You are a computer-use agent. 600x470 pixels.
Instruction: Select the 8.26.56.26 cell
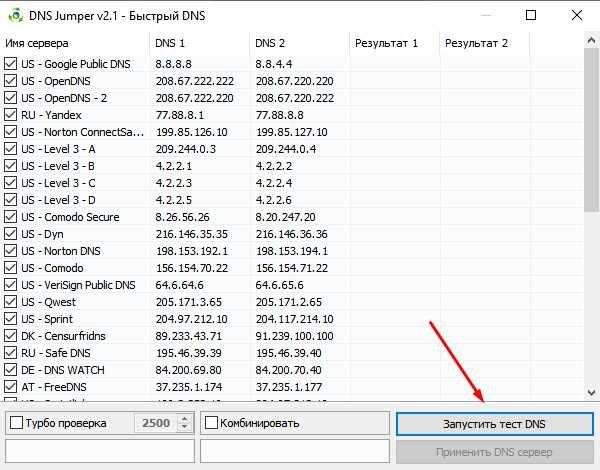click(183, 217)
